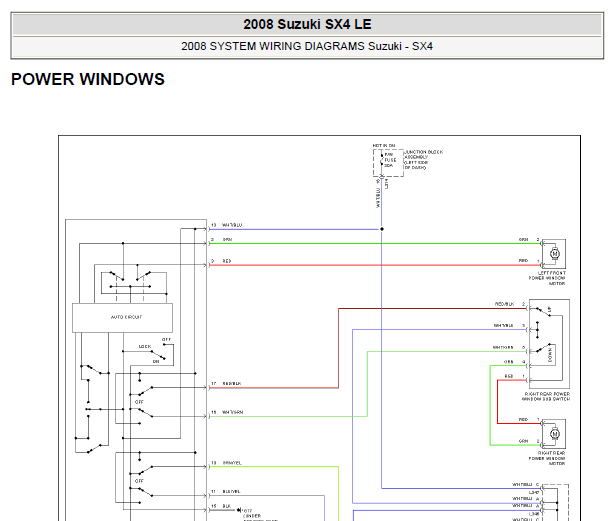Click the GRN pin 4 label at the sub switch
The image size is (609, 521).
[515, 362]
